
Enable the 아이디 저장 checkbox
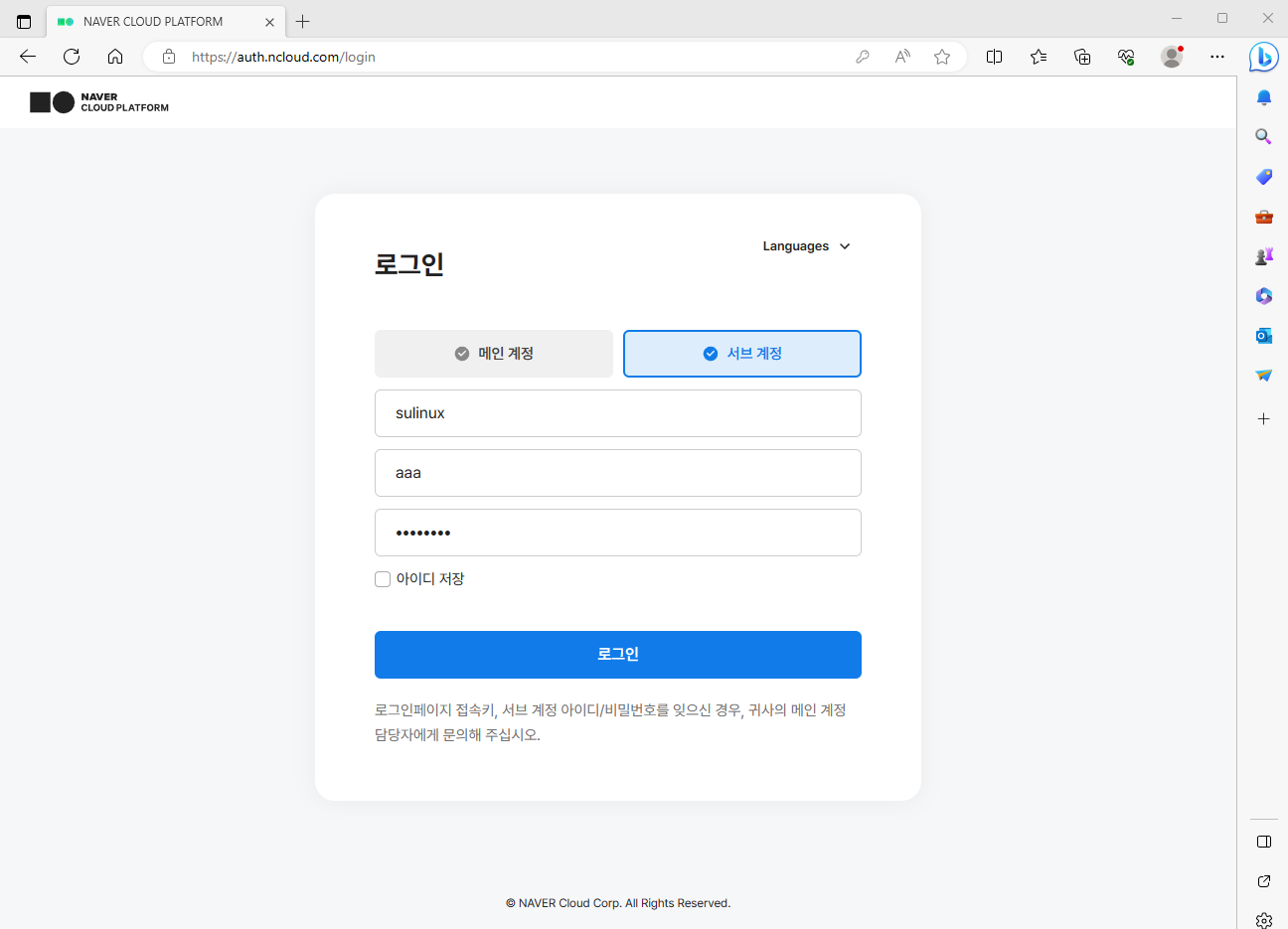pyautogui.click(x=383, y=579)
